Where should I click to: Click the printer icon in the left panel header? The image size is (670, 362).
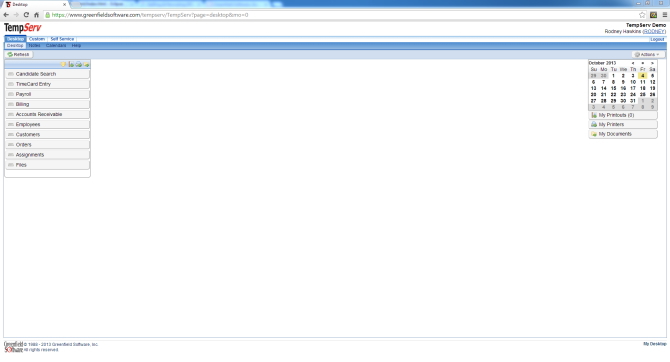(79, 64)
